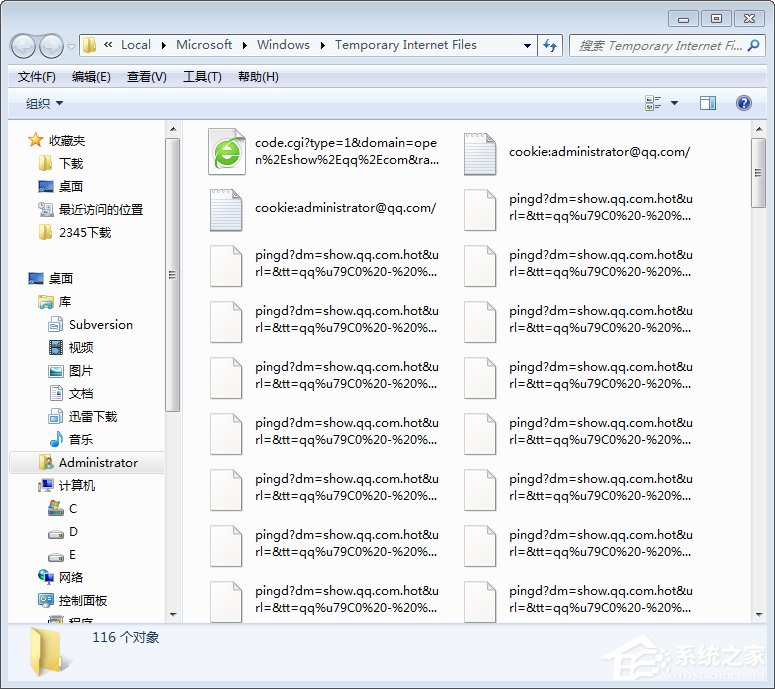
Task: Click the address bar folder icon
Action: tap(89, 45)
